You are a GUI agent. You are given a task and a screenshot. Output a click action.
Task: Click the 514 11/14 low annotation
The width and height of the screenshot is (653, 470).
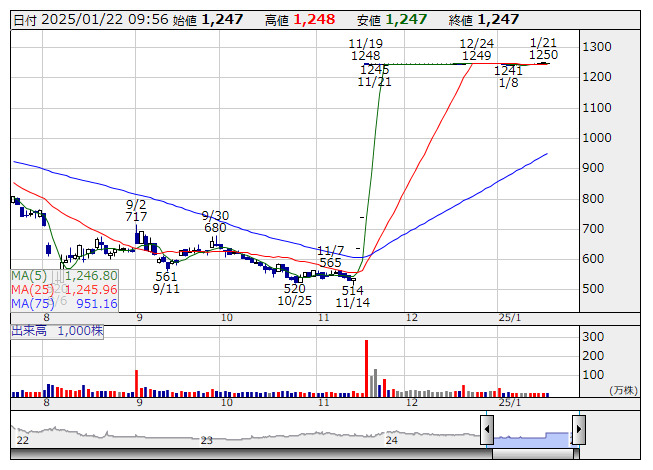[352, 296]
